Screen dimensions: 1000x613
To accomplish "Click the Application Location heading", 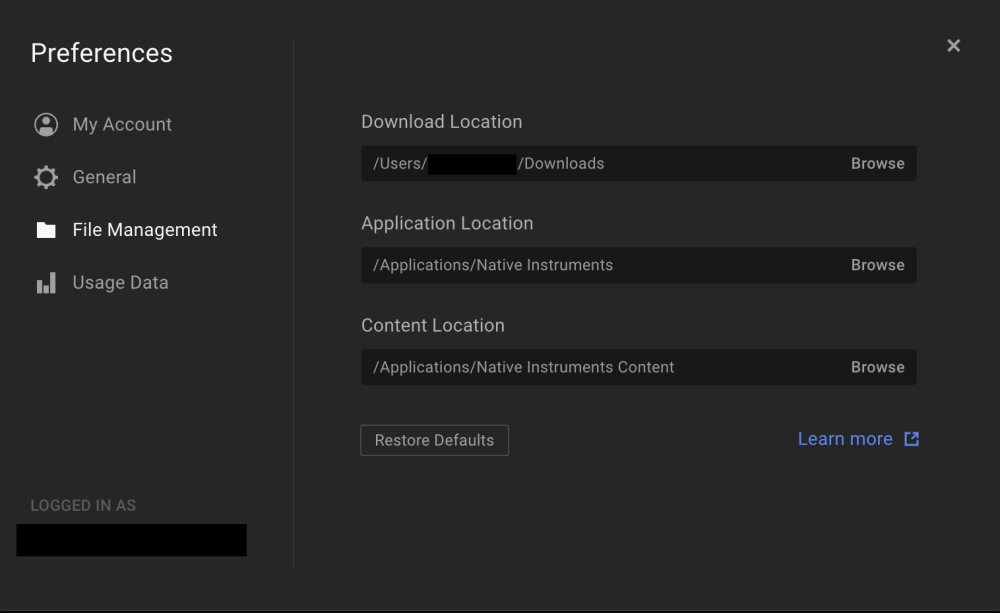I will (x=447, y=223).
